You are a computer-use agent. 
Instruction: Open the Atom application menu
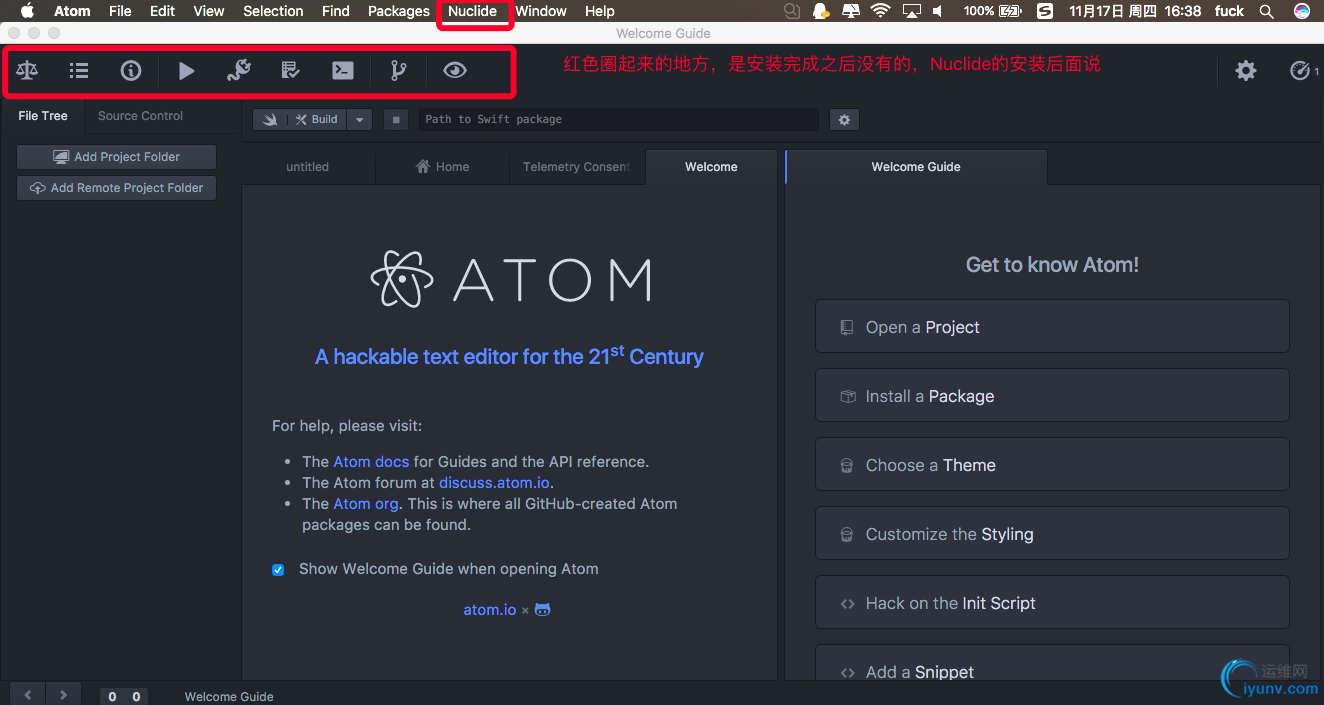pyautogui.click(x=72, y=11)
